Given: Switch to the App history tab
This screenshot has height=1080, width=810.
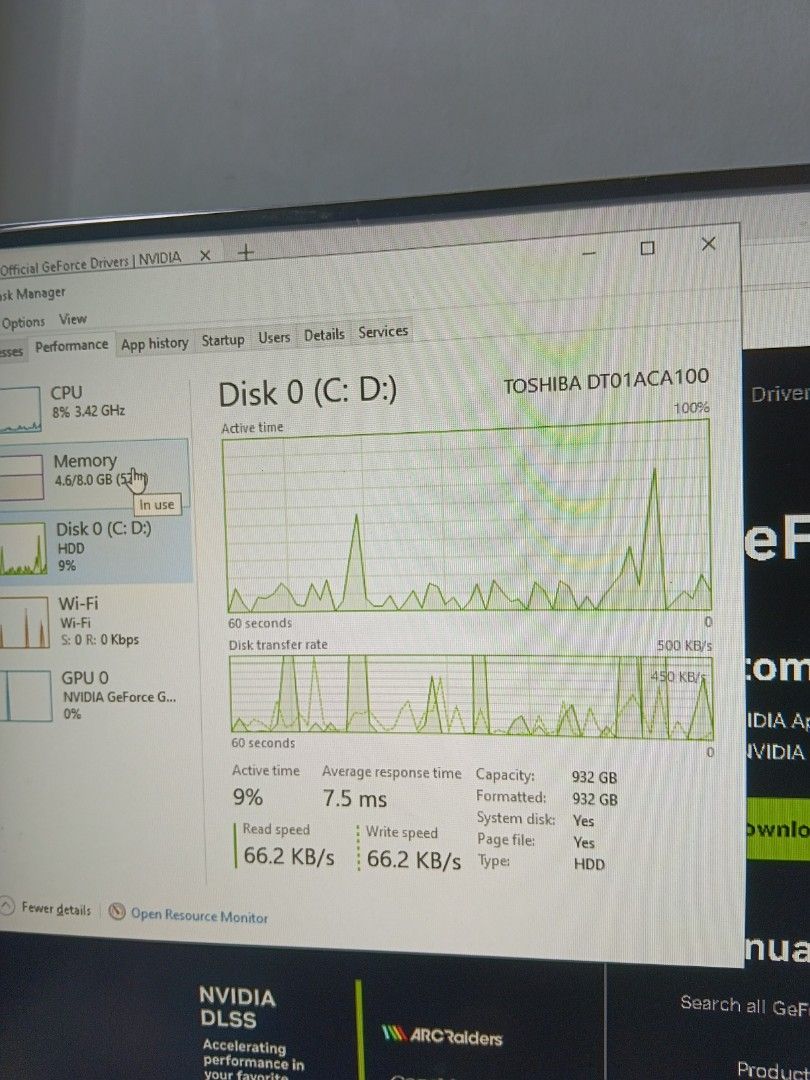Looking at the screenshot, I should click(154, 343).
